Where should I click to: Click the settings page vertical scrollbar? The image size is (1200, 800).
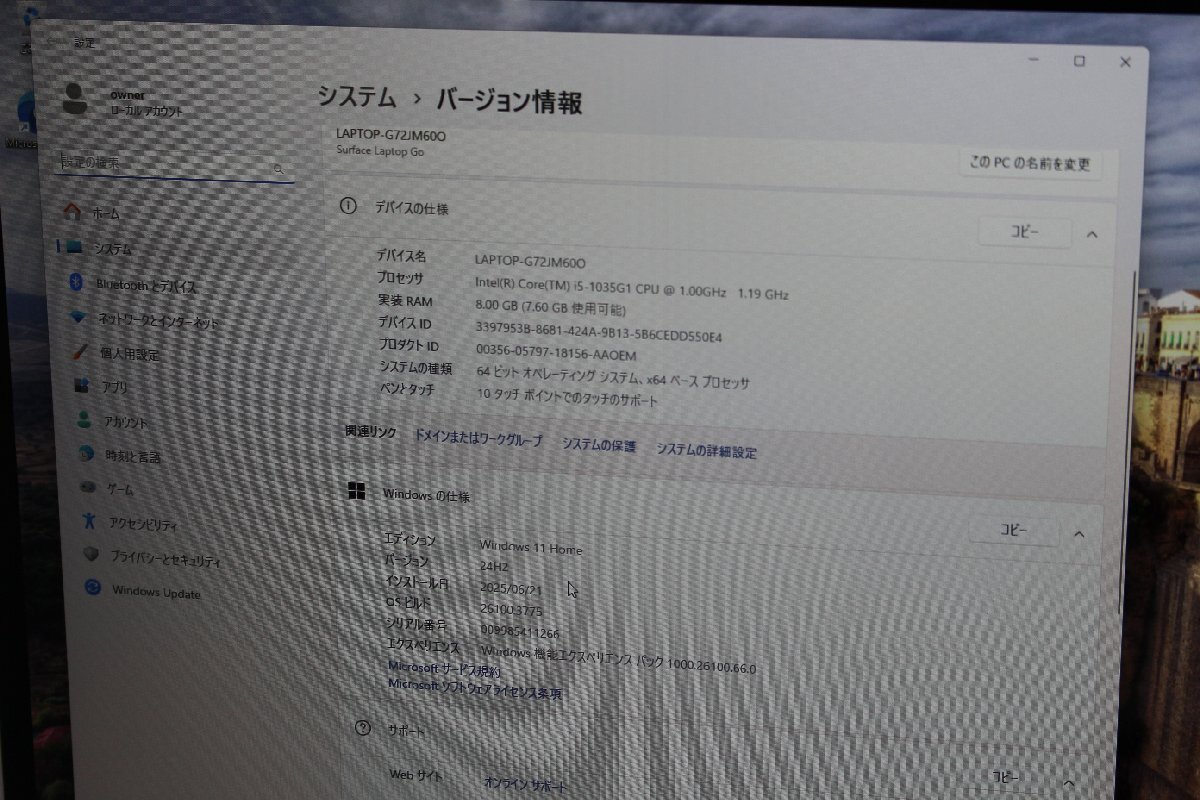coord(1126,440)
